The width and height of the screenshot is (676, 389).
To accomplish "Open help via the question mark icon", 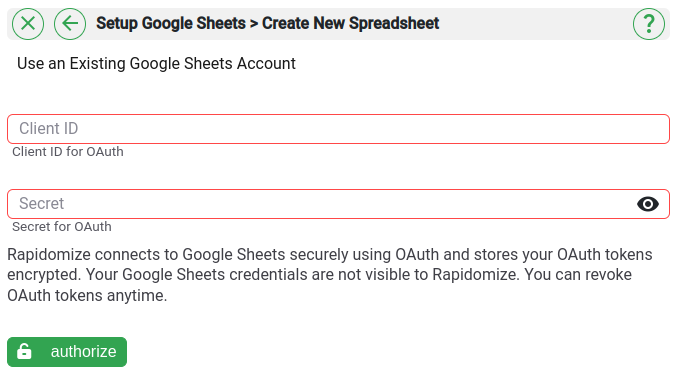I will [649, 24].
